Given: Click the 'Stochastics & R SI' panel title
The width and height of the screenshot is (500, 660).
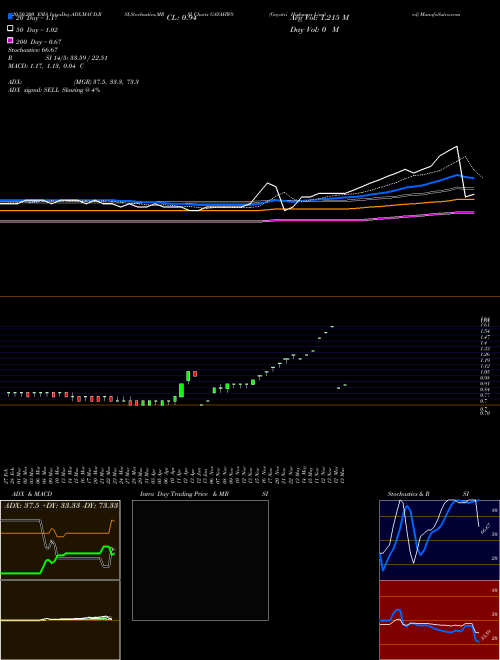Looking at the screenshot, I should [x=428, y=494].
